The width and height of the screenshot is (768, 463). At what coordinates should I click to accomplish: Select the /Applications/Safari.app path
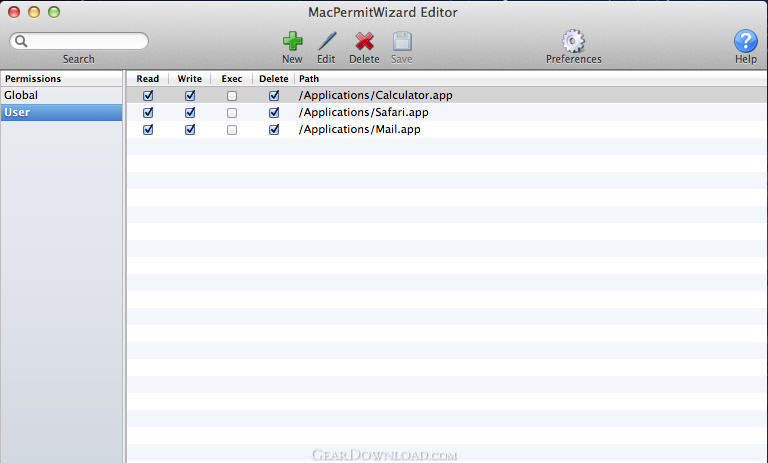(363, 112)
